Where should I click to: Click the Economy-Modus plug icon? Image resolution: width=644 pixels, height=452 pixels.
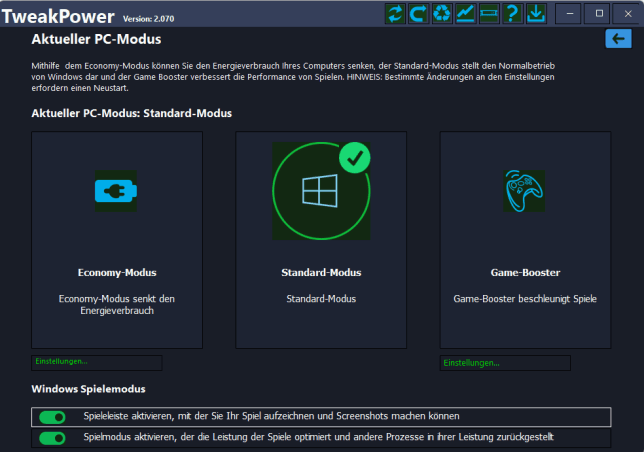click(116, 190)
